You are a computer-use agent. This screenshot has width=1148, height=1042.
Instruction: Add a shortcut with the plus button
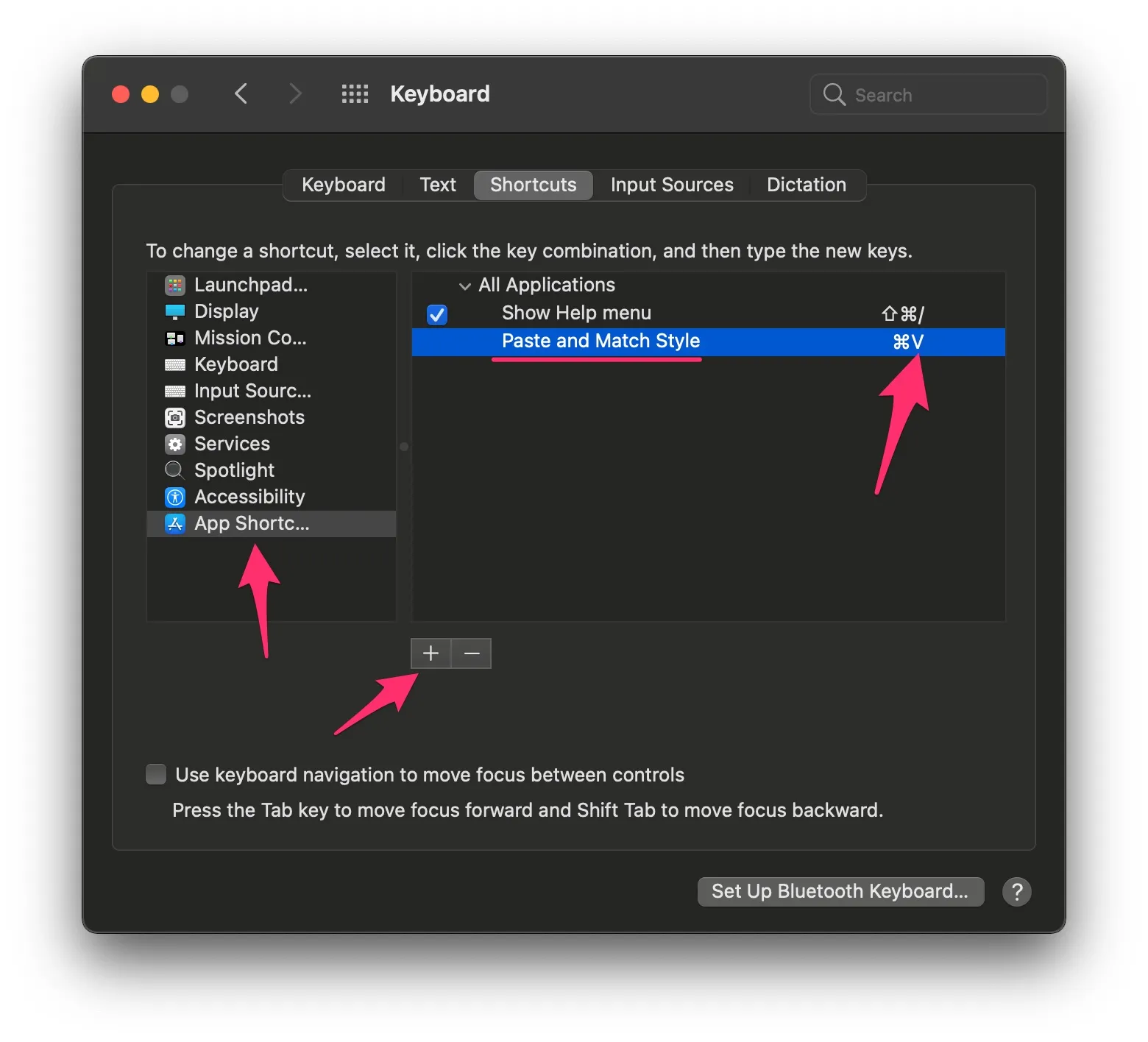pyautogui.click(x=431, y=653)
